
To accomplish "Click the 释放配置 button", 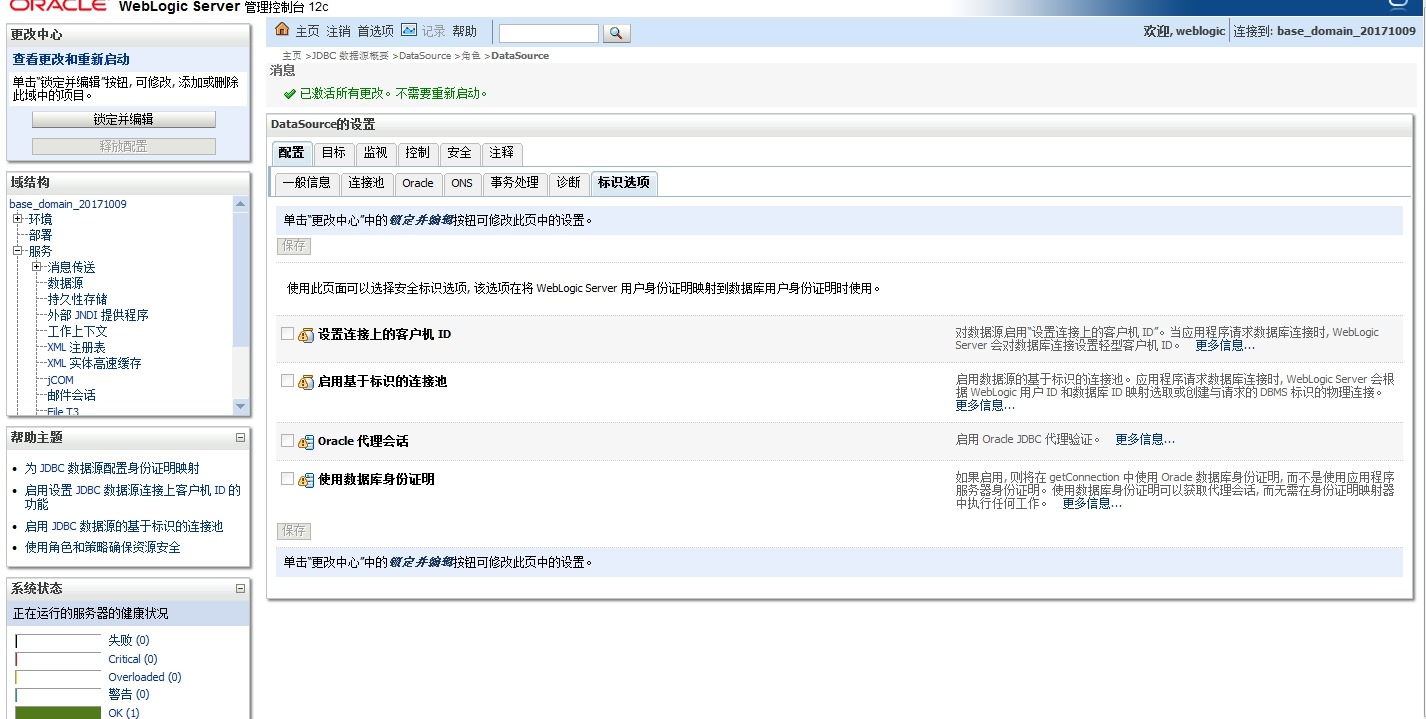I will pos(124,146).
